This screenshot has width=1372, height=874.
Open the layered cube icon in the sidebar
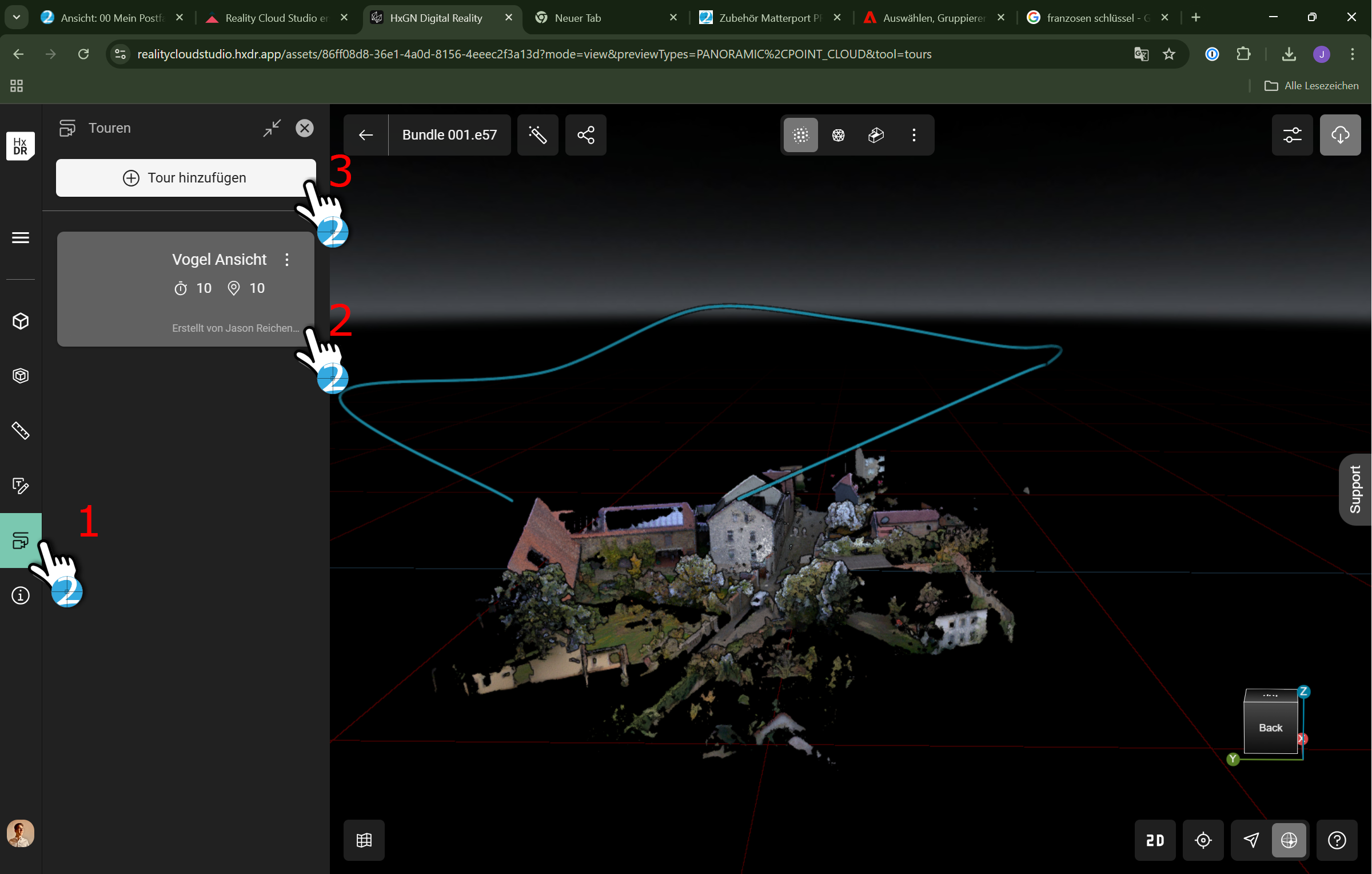[21, 376]
